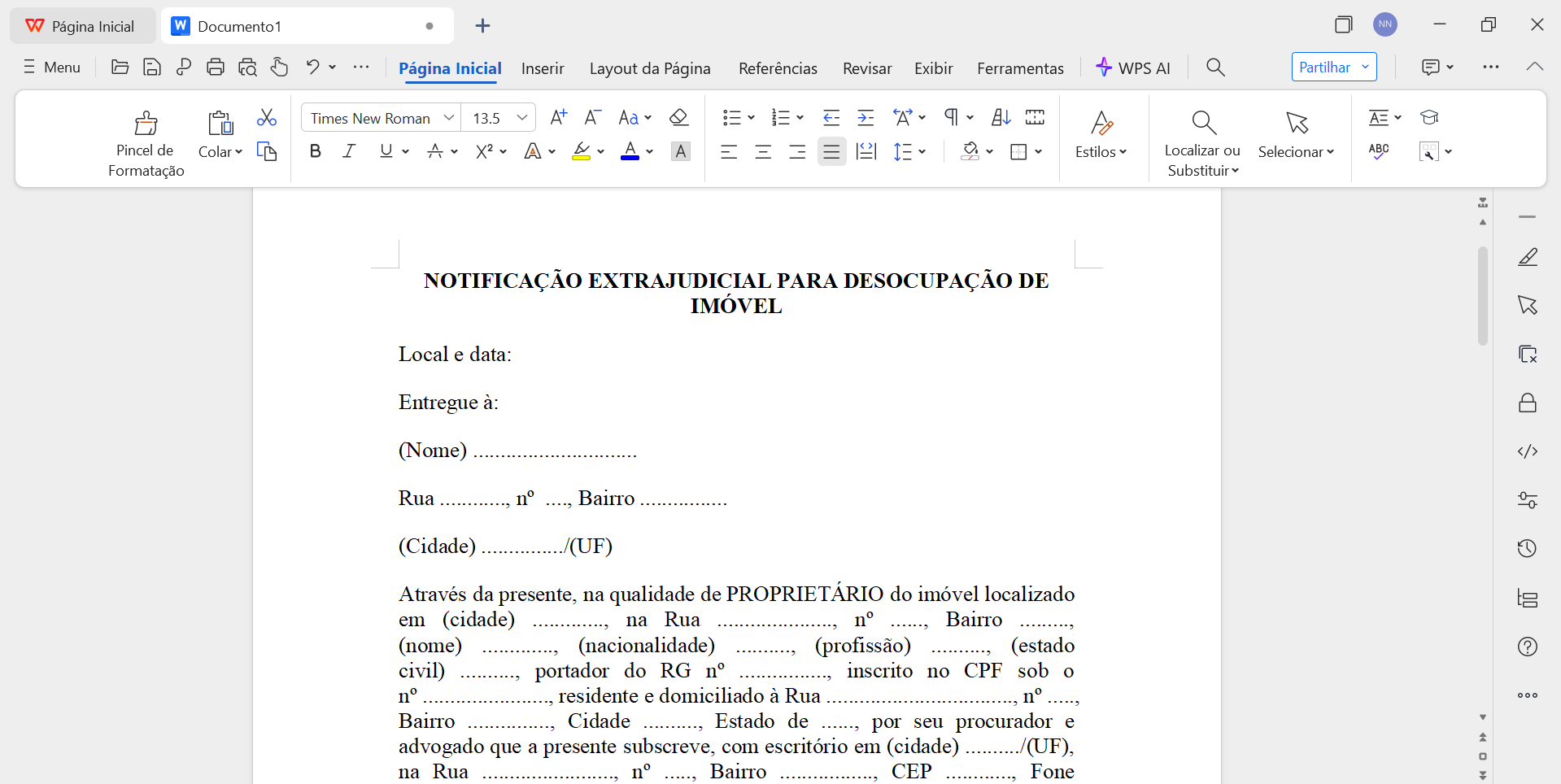Click the lock icon in sidebar

(1528, 403)
